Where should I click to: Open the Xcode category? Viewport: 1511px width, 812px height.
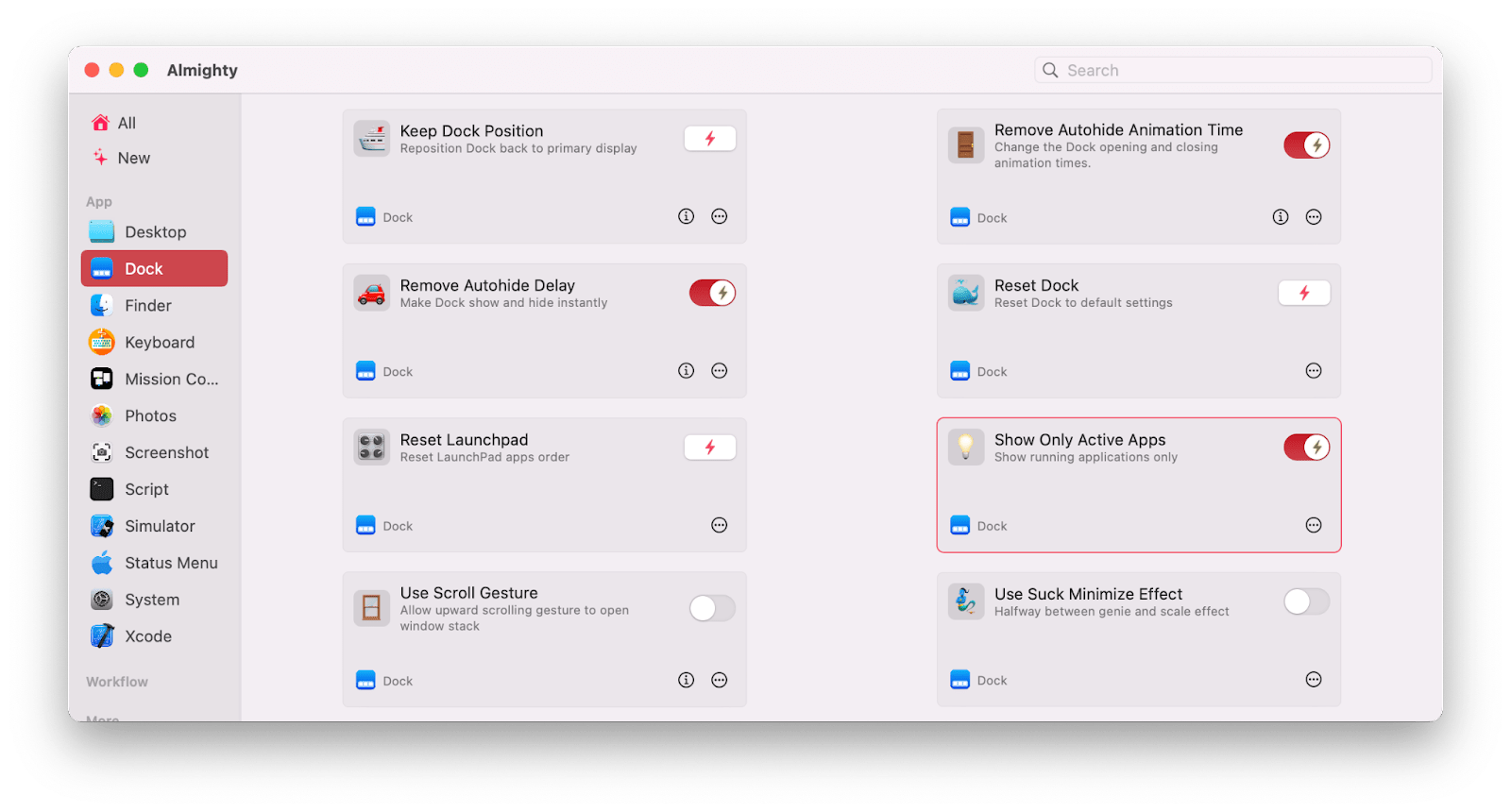tap(154, 636)
